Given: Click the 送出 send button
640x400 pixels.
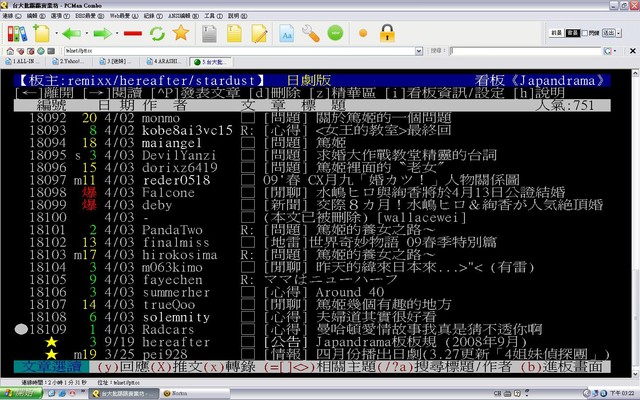Looking at the screenshot, I should pos(609,33).
